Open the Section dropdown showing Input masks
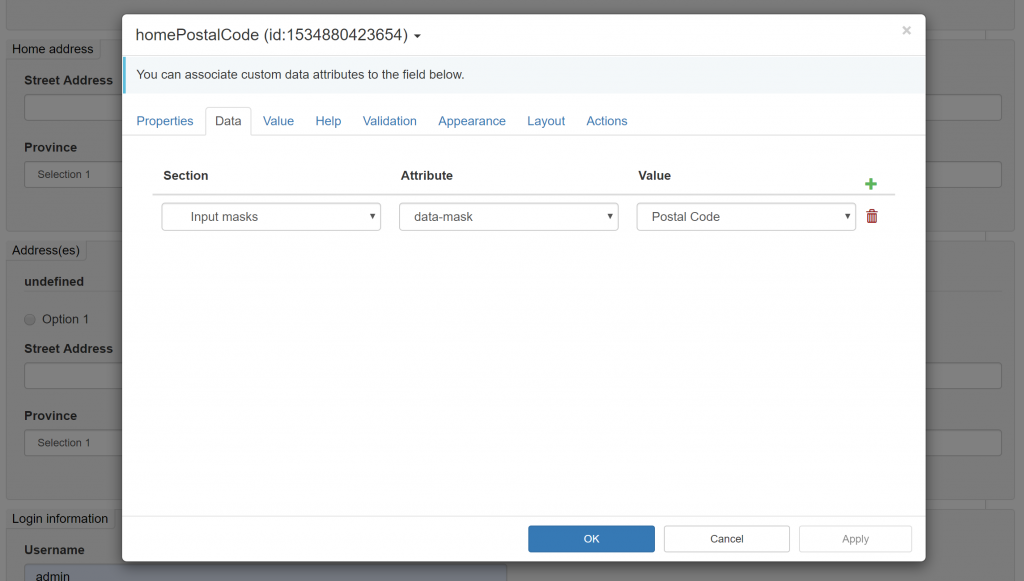The width and height of the screenshot is (1024, 581). pos(270,215)
